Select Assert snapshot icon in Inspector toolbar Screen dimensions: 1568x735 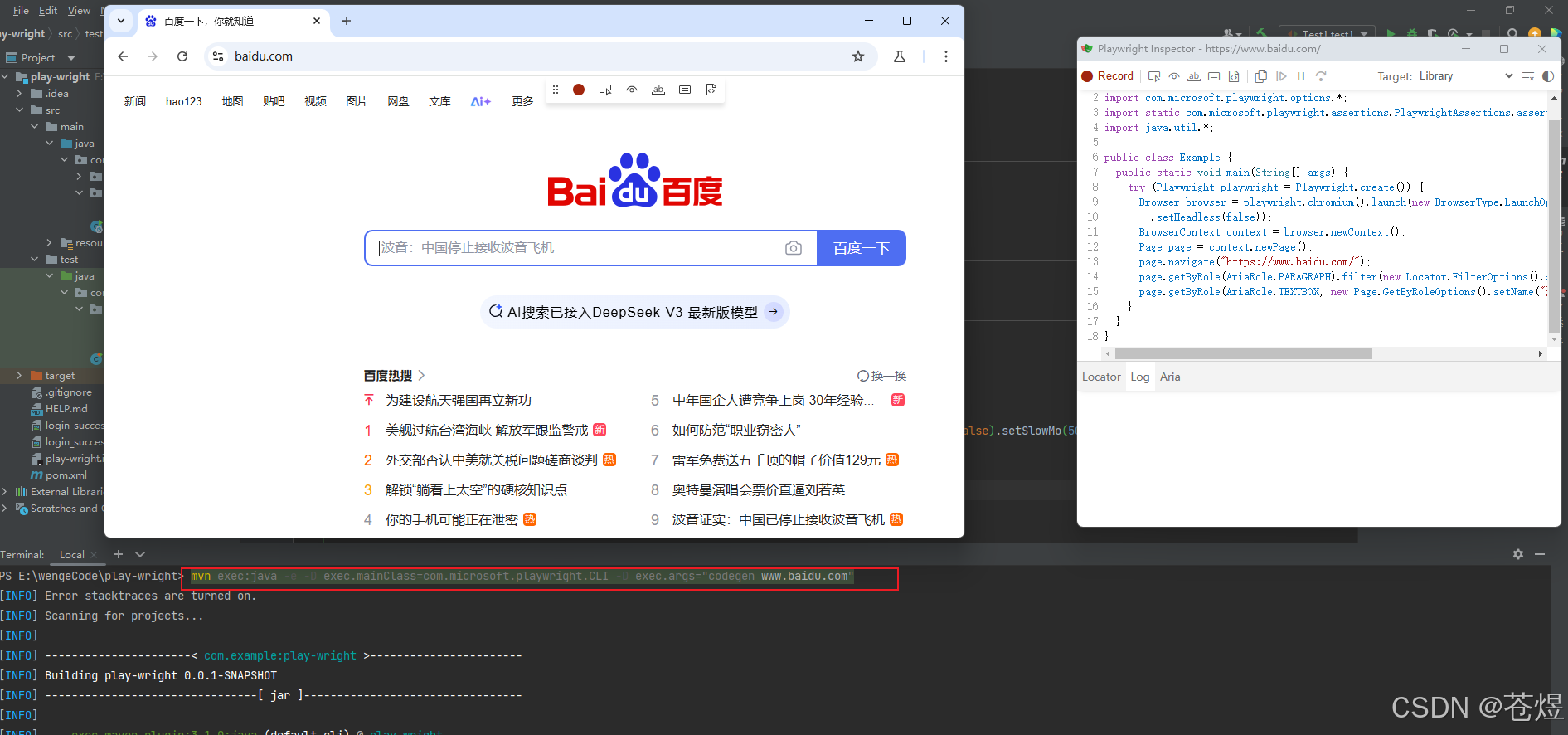(1234, 76)
